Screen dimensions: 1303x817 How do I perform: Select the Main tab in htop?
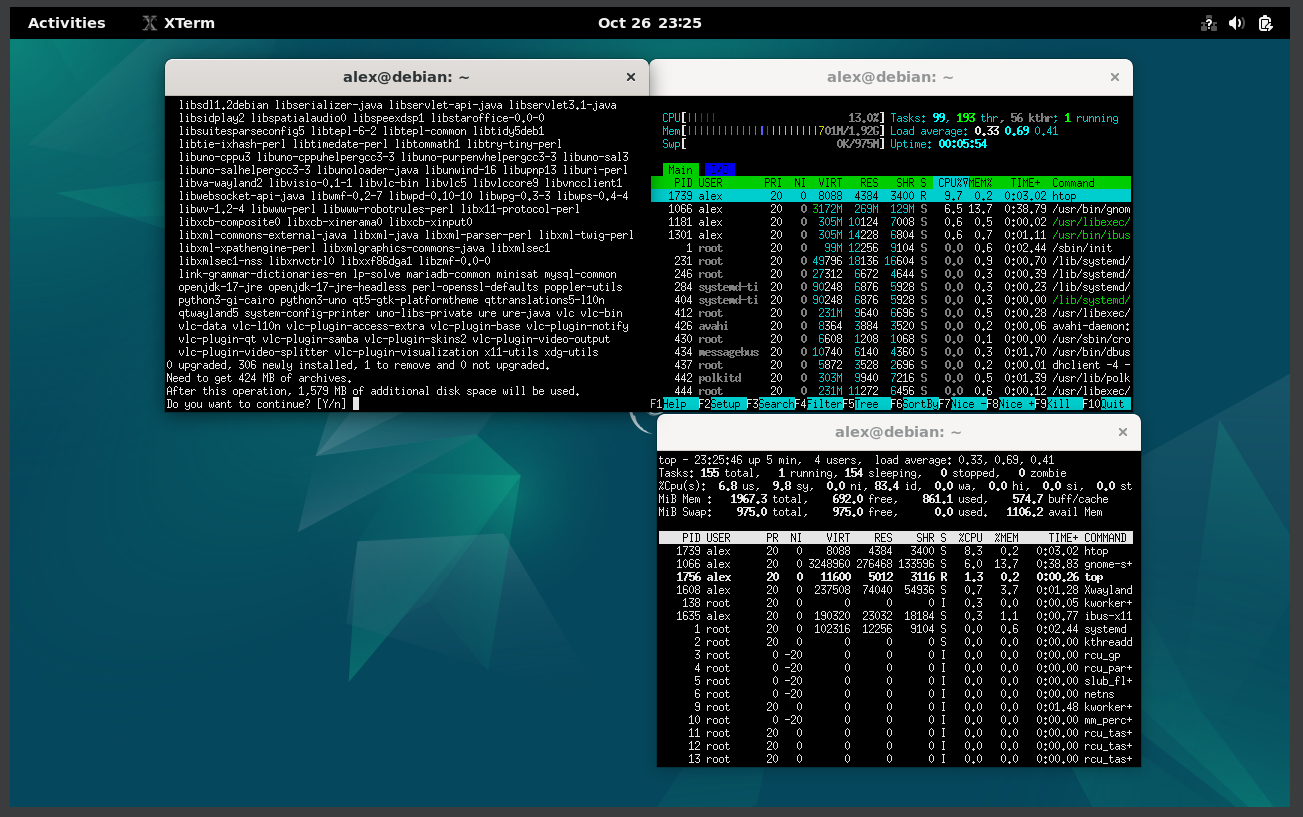[x=679, y=170]
